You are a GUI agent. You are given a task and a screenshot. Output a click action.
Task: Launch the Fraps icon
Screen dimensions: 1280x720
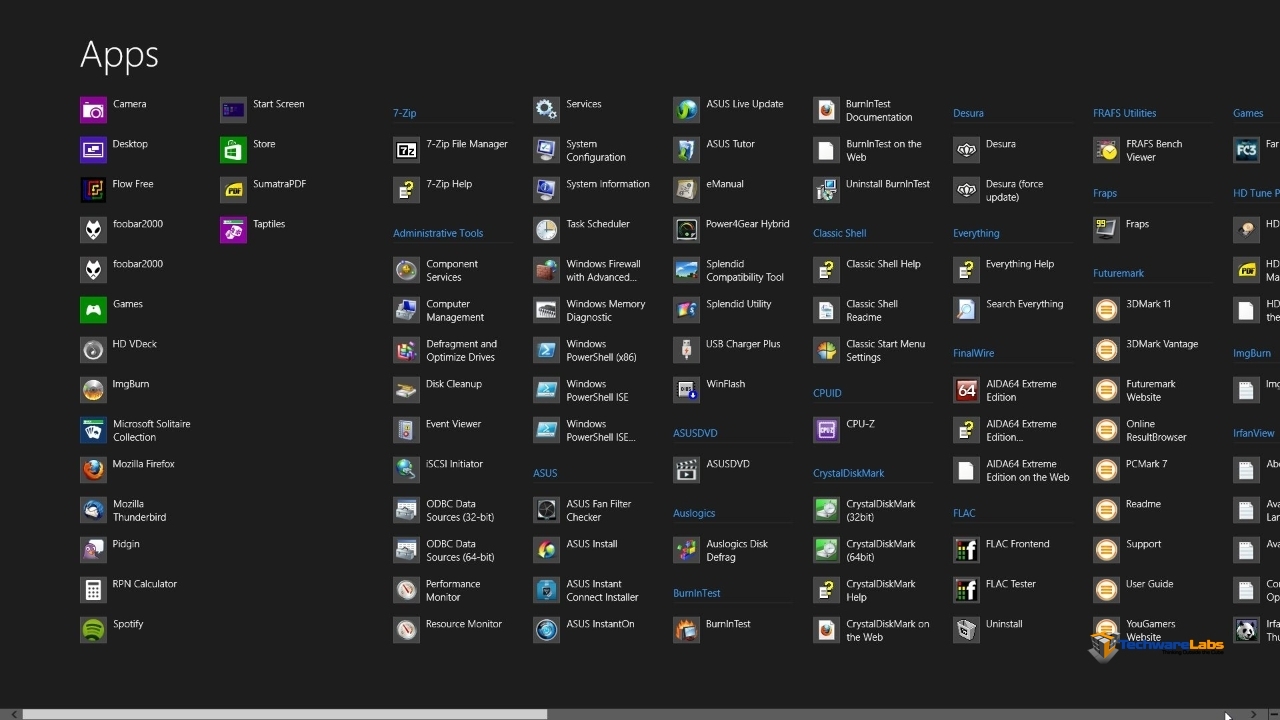click(1106, 230)
